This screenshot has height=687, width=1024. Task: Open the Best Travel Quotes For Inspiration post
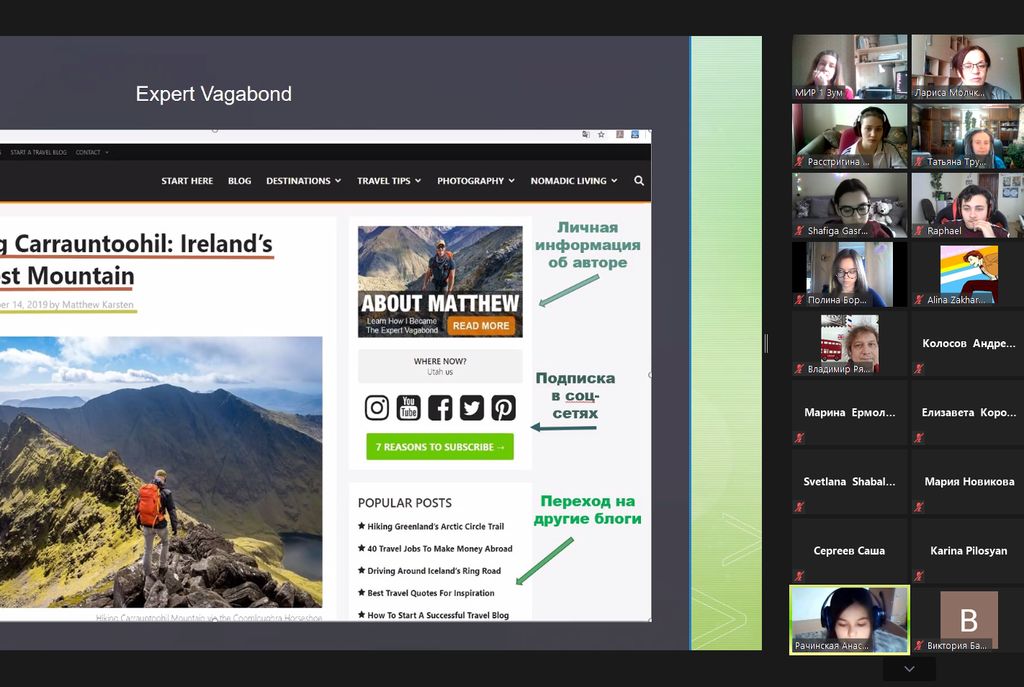point(430,593)
